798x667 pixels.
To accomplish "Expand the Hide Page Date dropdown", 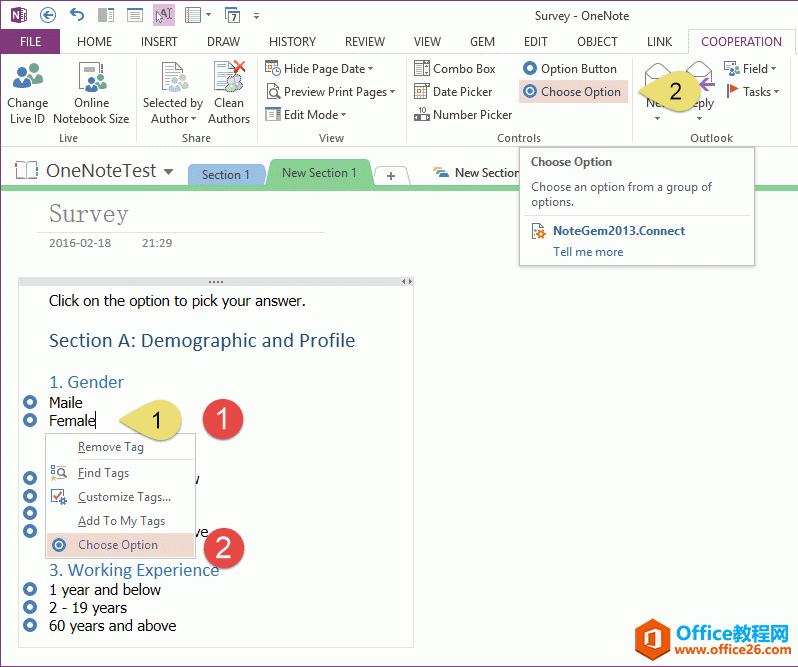I will 370,69.
